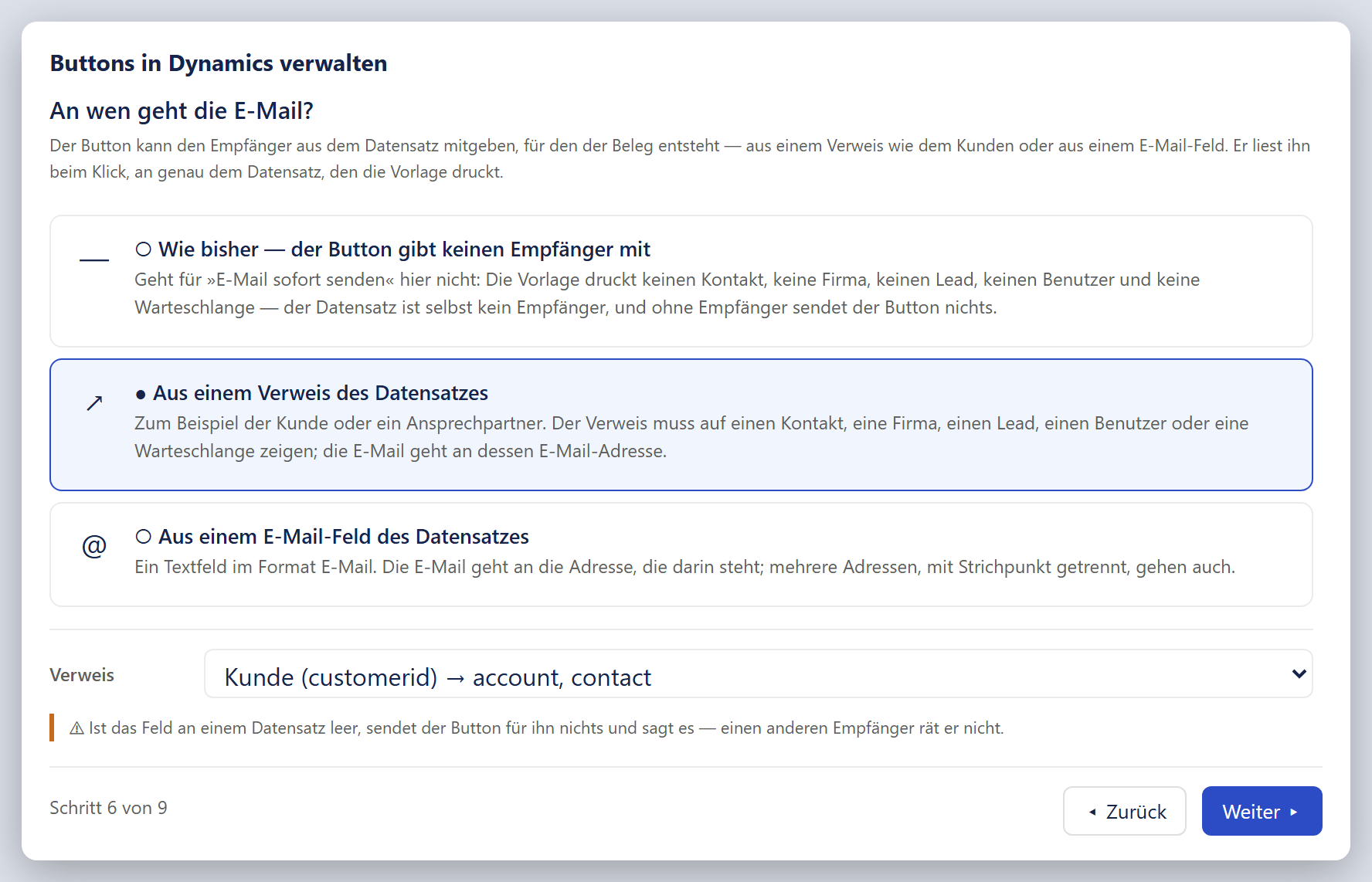1372x882 pixels.
Task: Click the 'Verweis' field label
Action: point(82,675)
